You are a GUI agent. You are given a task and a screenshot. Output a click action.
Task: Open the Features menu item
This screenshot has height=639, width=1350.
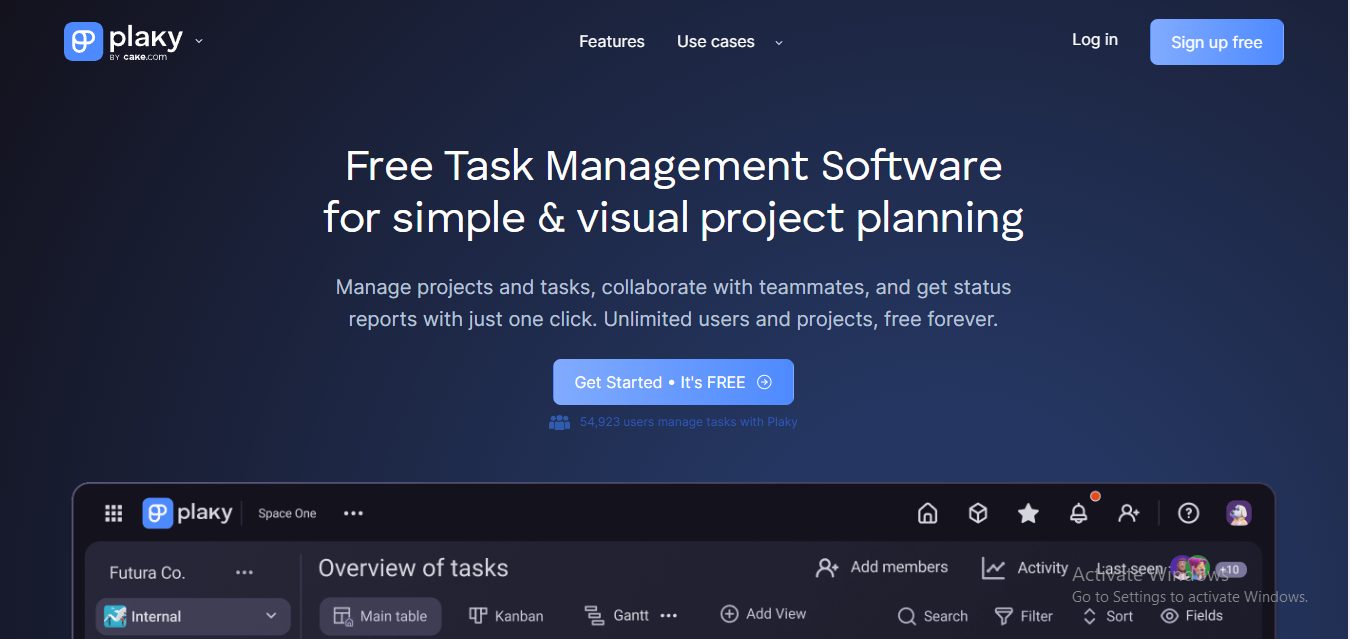pyautogui.click(x=612, y=42)
